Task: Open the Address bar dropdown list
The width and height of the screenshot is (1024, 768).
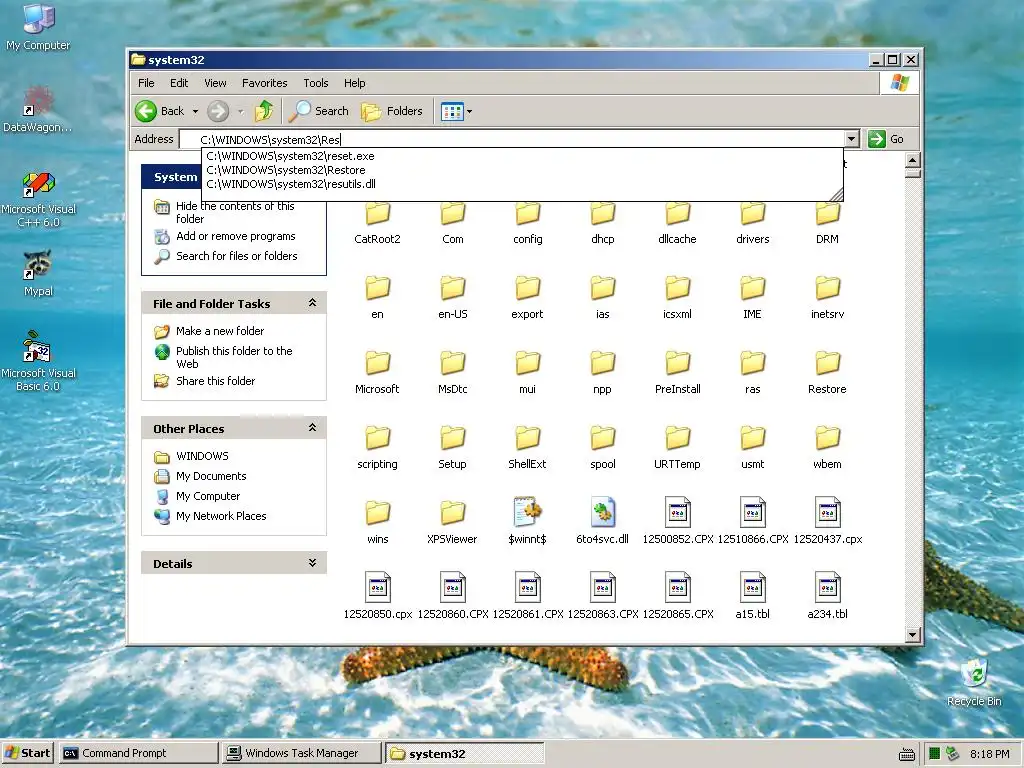Action: coord(852,139)
